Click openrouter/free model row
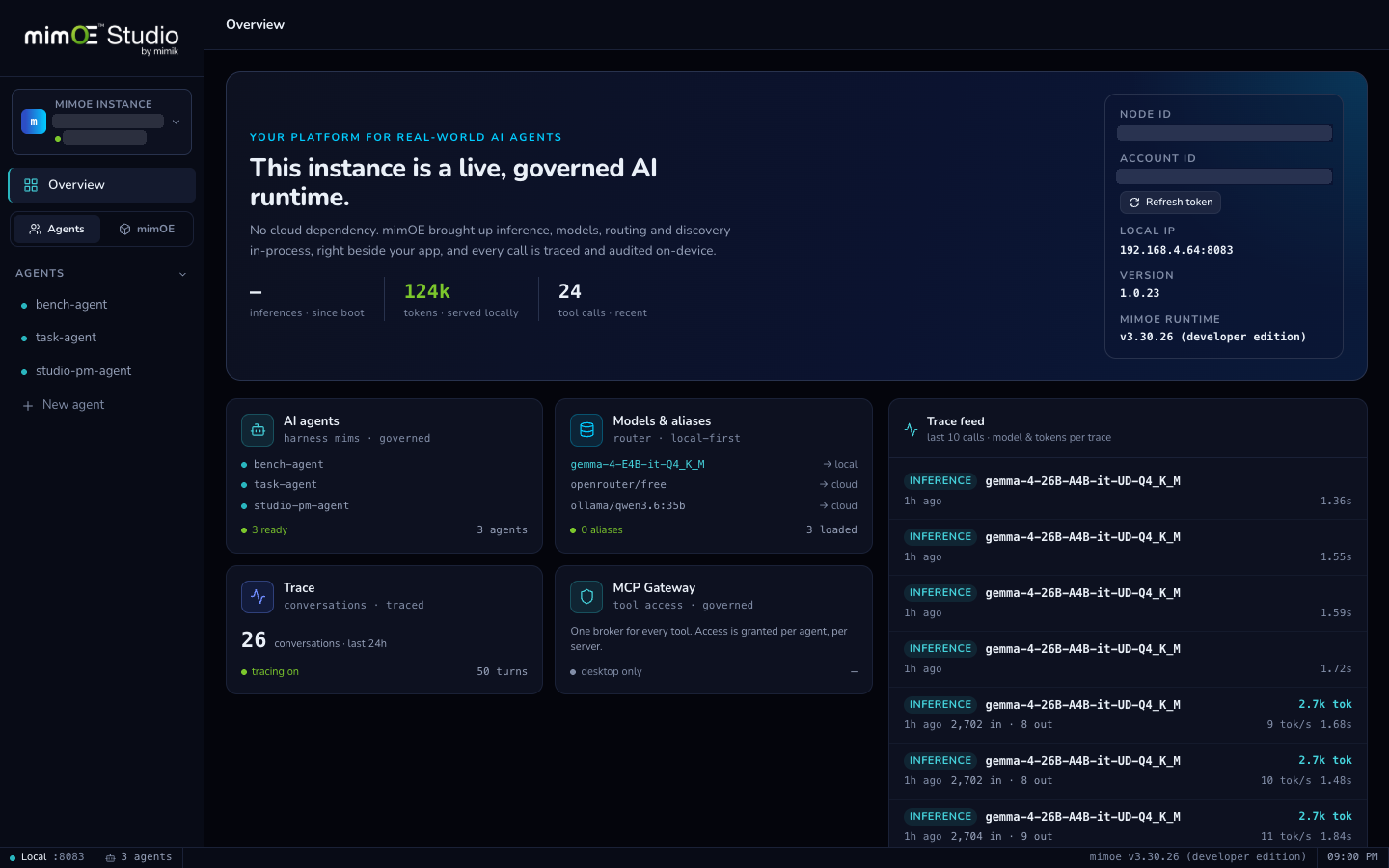Image resolution: width=1389 pixels, height=868 pixels. click(714, 485)
